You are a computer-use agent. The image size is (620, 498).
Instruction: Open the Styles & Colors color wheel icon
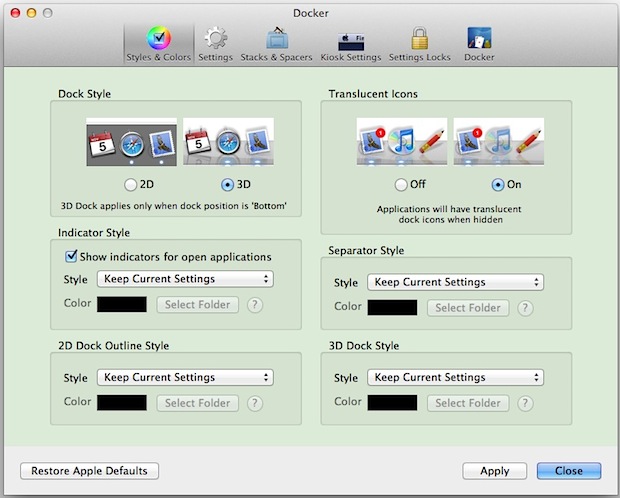pyautogui.click(x=159, y=38)
